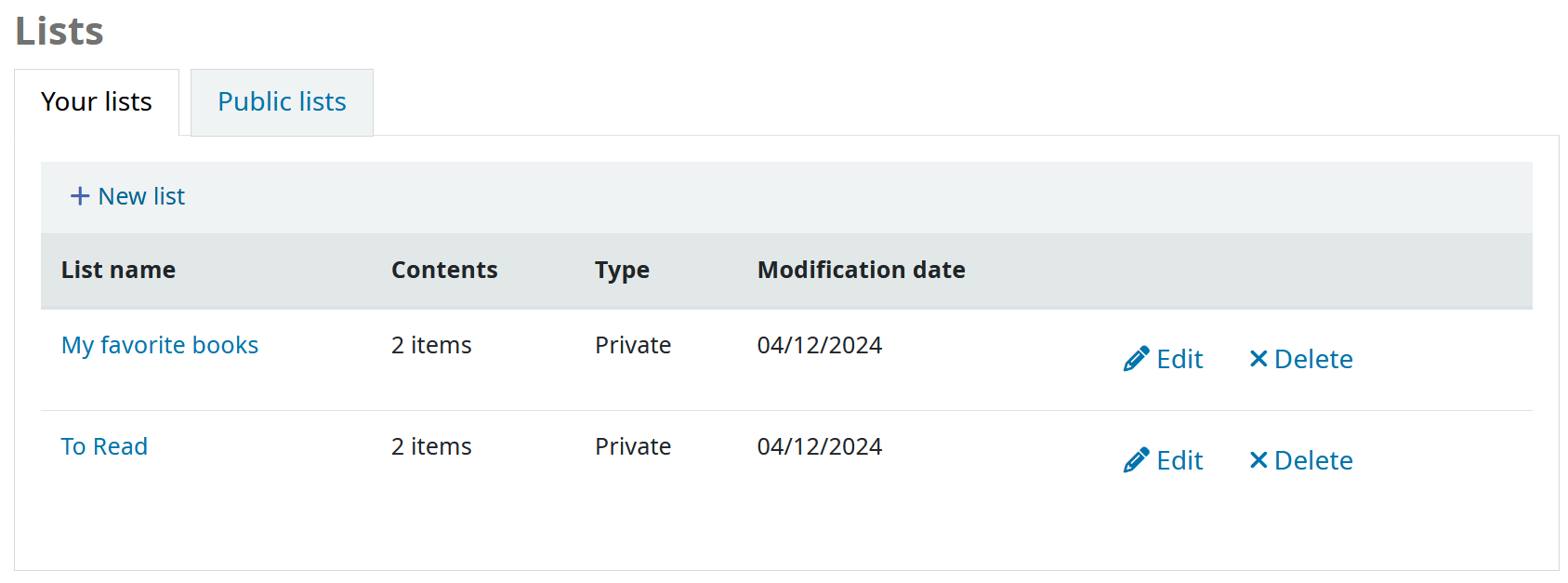
Task: Sort by the Modification date column header
Action: click(x=861, y=270)
